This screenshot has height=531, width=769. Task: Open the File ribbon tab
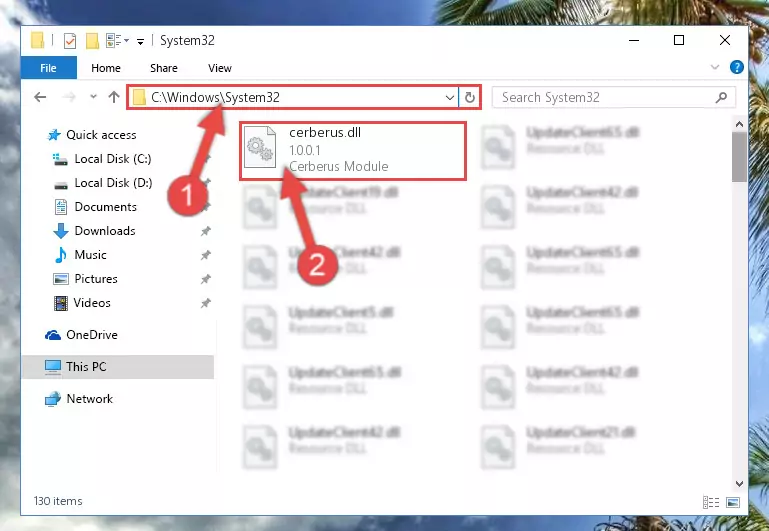(x=48, y=68)
